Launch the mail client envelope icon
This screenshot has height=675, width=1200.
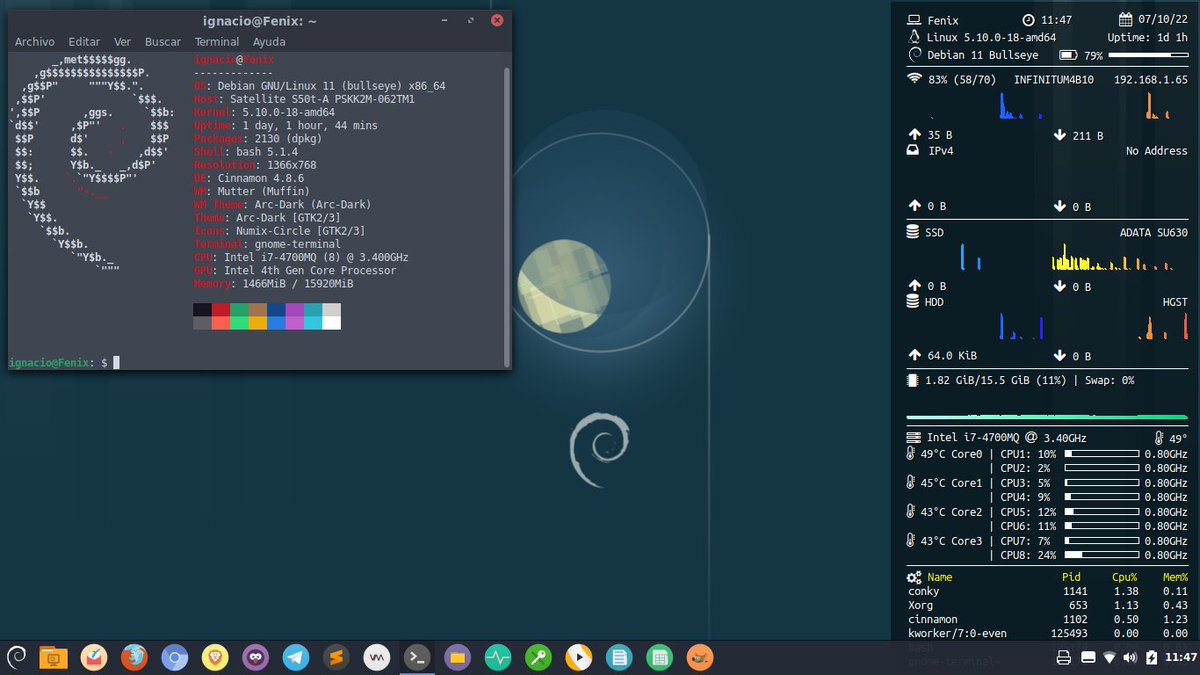tap(94, 657)
